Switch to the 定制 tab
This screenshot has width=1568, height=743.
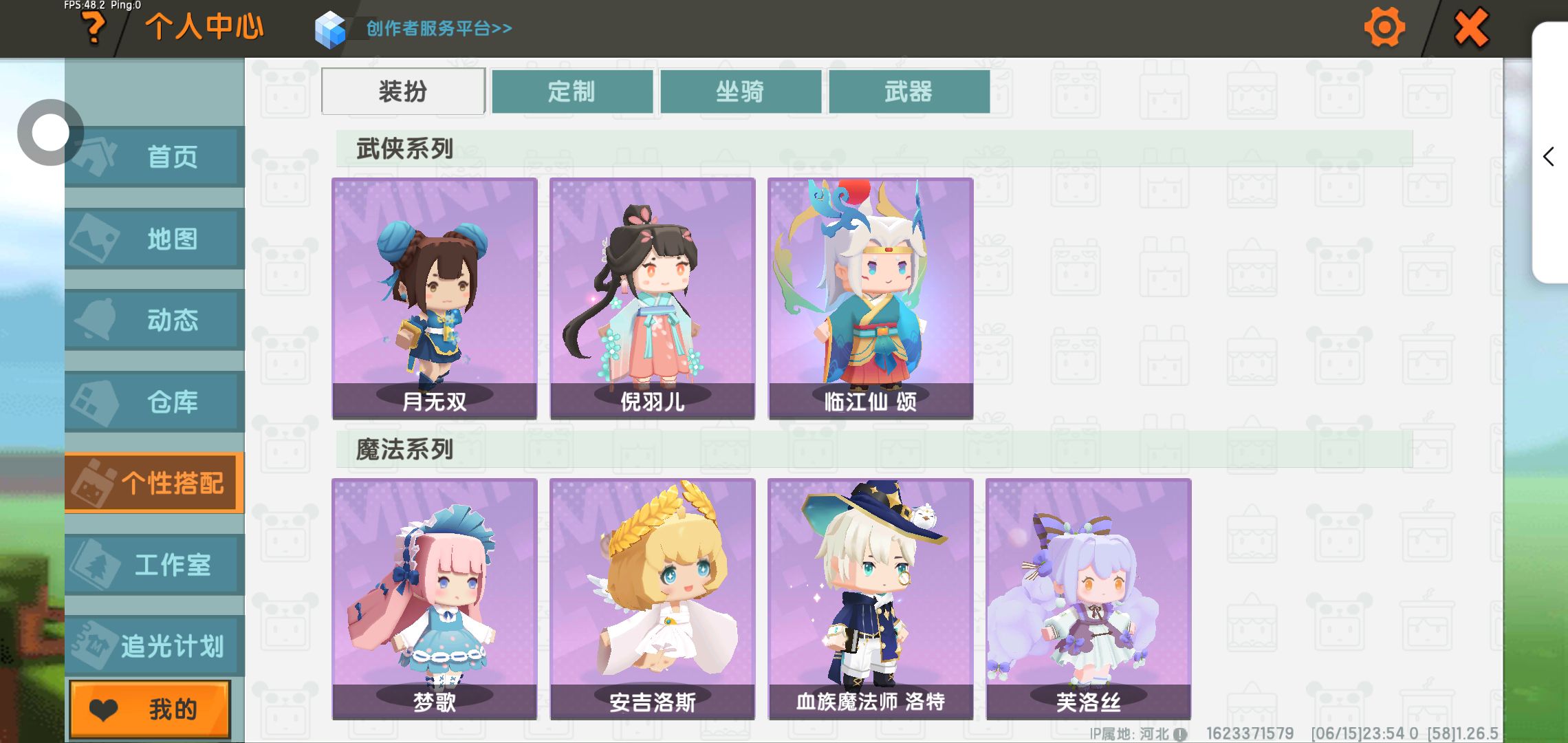pos(572,91)
